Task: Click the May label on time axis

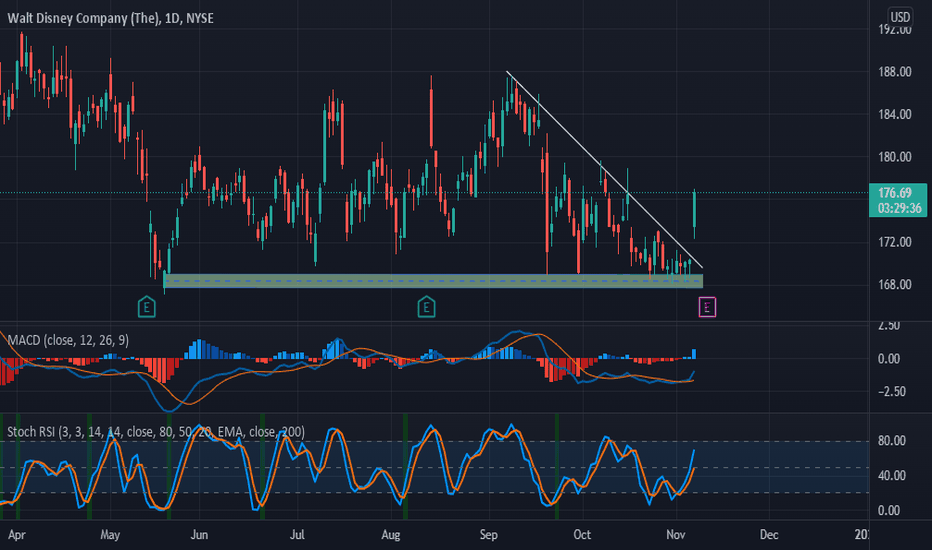Action: pyautogui.click(x=110, y=535)
